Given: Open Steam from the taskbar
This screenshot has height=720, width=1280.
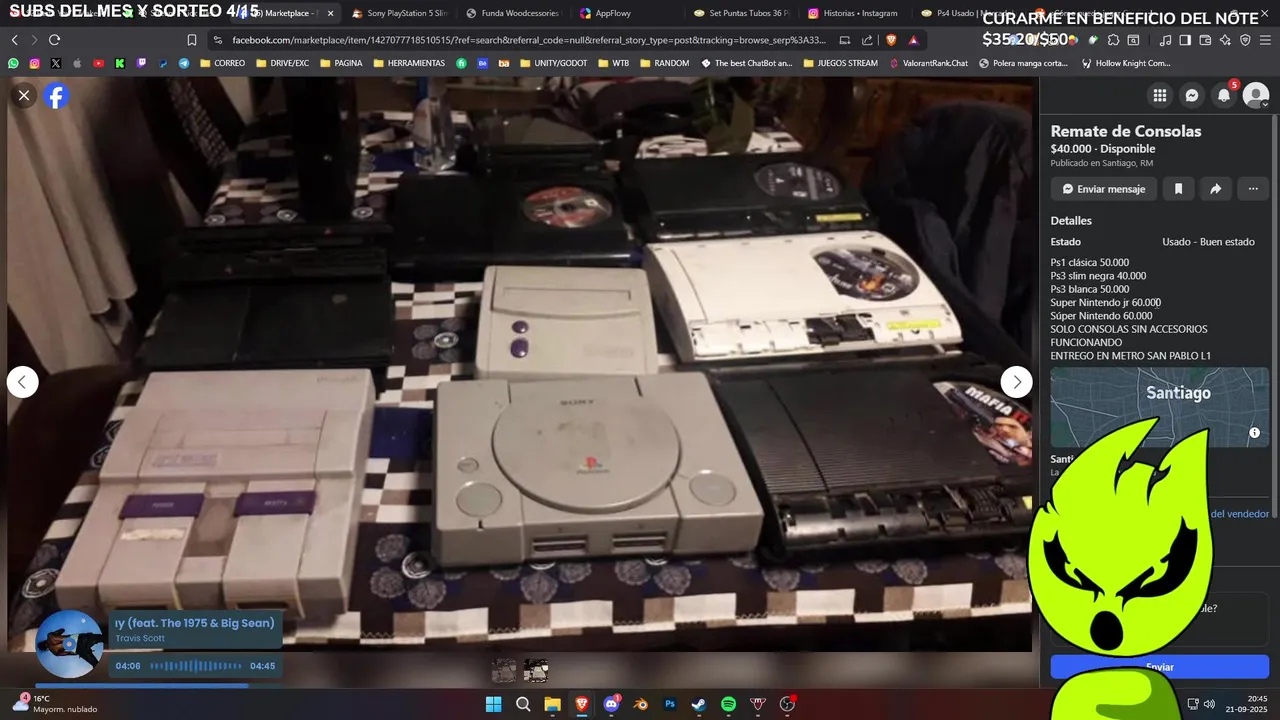Looking at the screenshot, I should coord(699,704).
